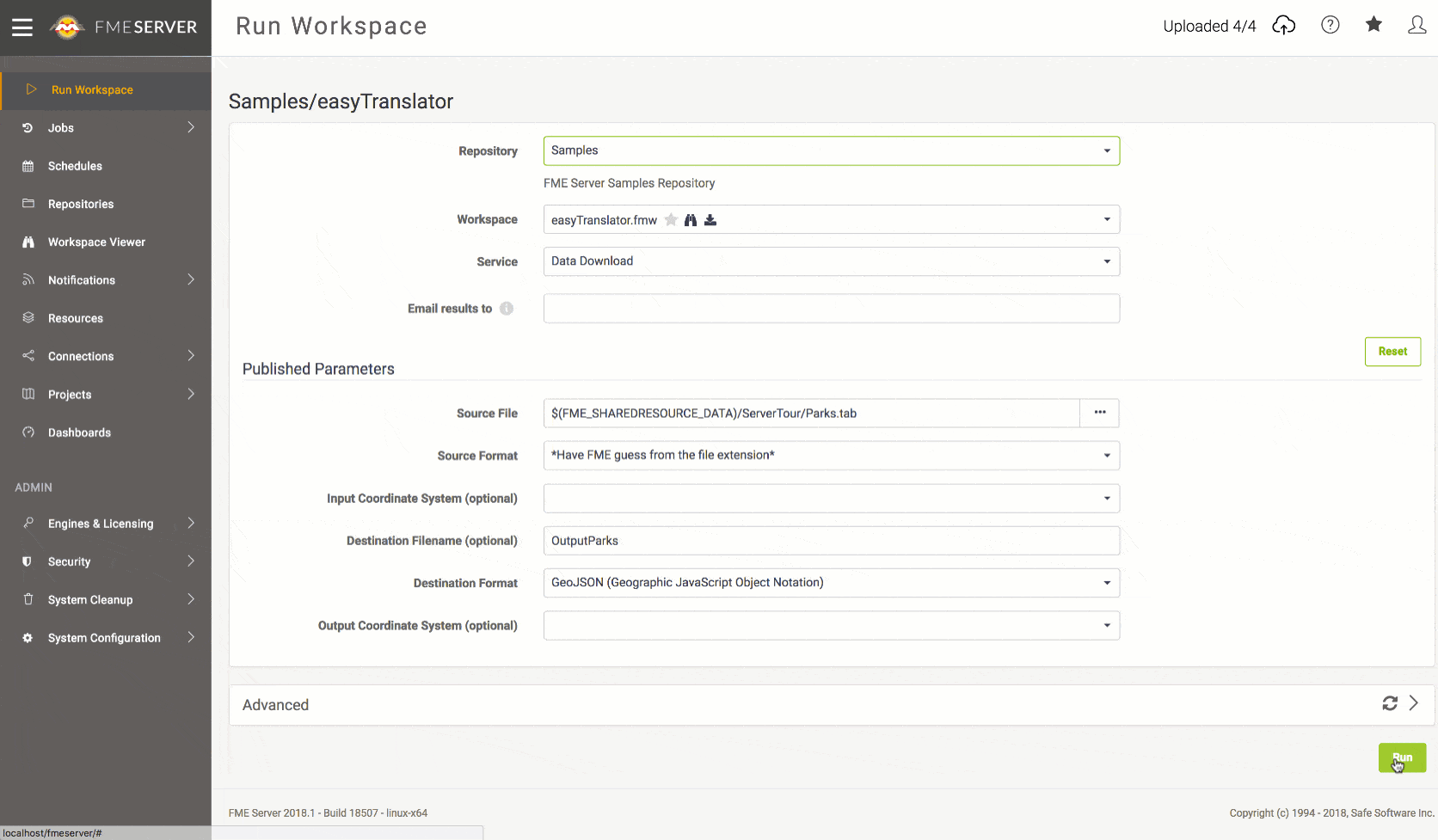Screen dimensions: 1438x840
Task: Open the Output Coordinate System dropdown
Action: (832, 625)
